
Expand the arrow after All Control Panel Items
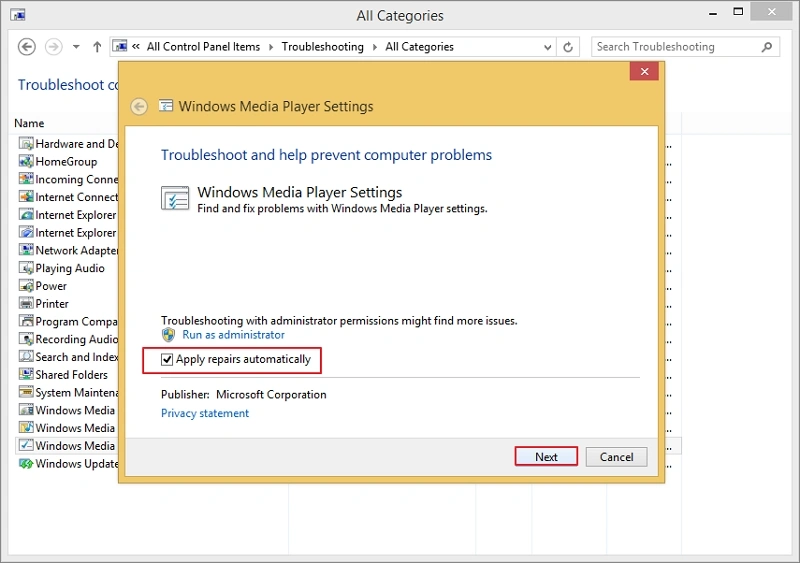coord(270,47)
